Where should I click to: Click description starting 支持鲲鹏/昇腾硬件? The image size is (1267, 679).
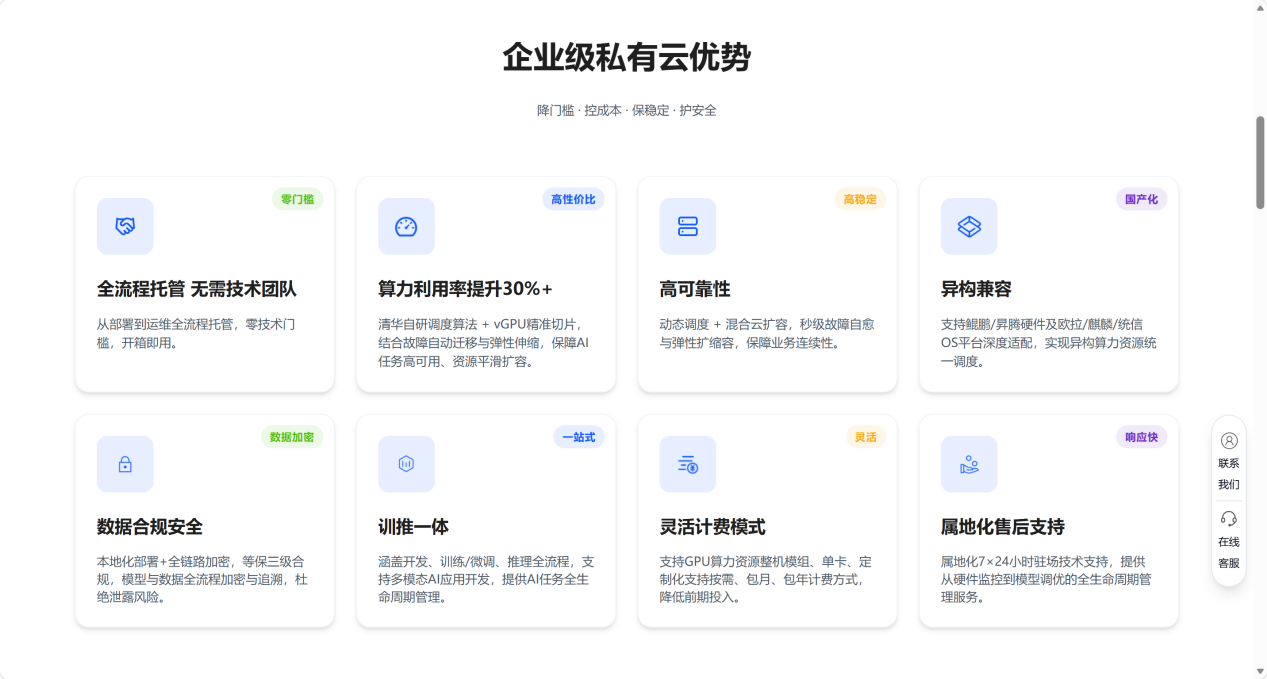pyautogui.click(x=1048, y=342)
